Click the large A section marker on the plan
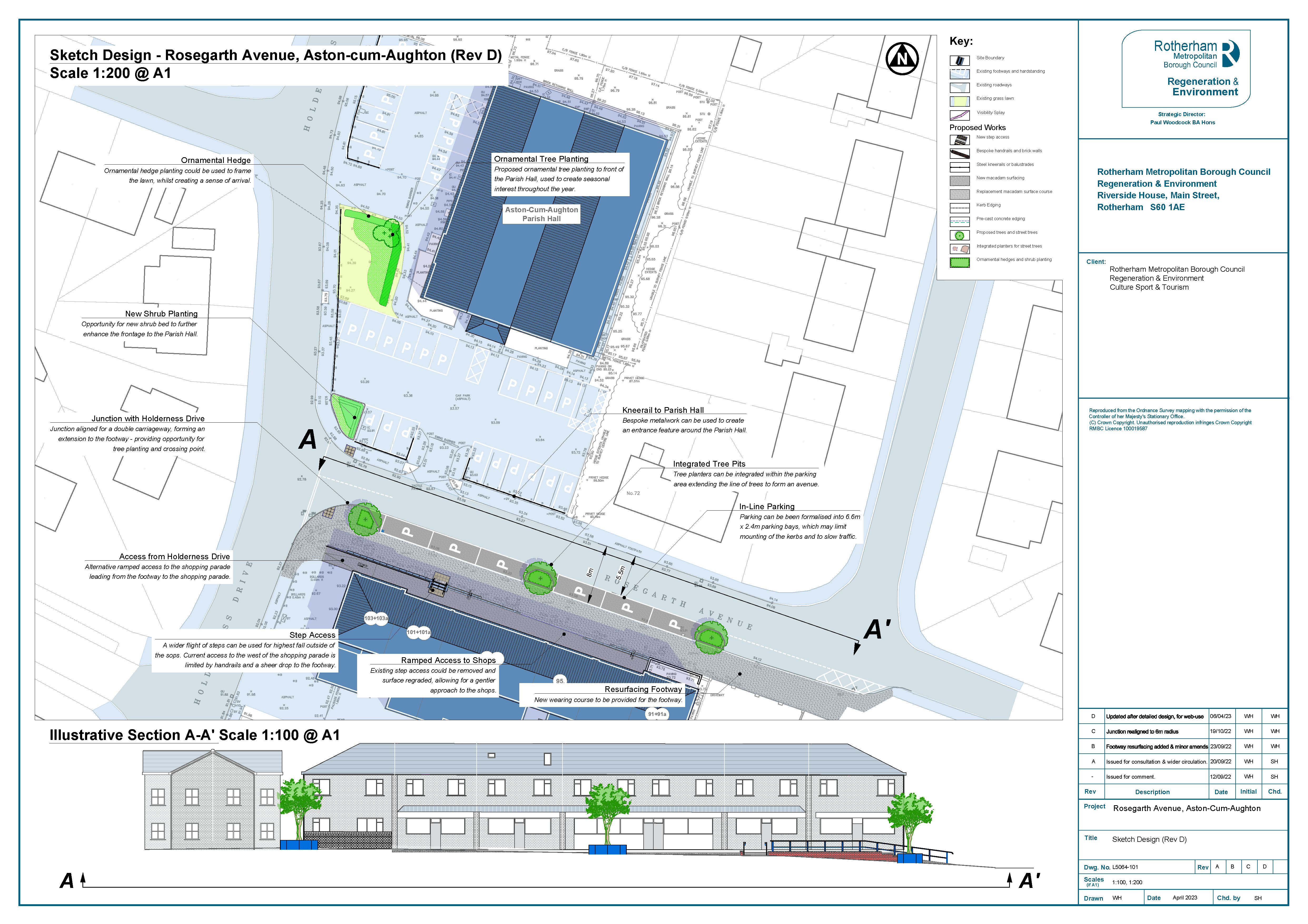 308,439
